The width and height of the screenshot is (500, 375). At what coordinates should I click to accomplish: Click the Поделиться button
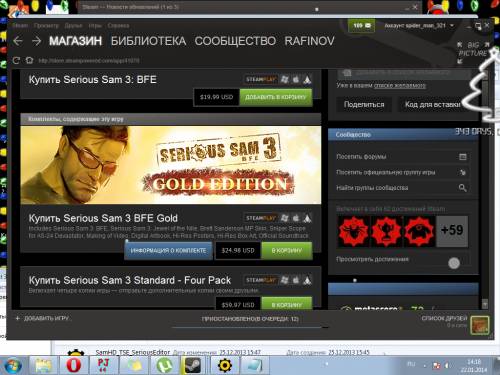[364, 105]
